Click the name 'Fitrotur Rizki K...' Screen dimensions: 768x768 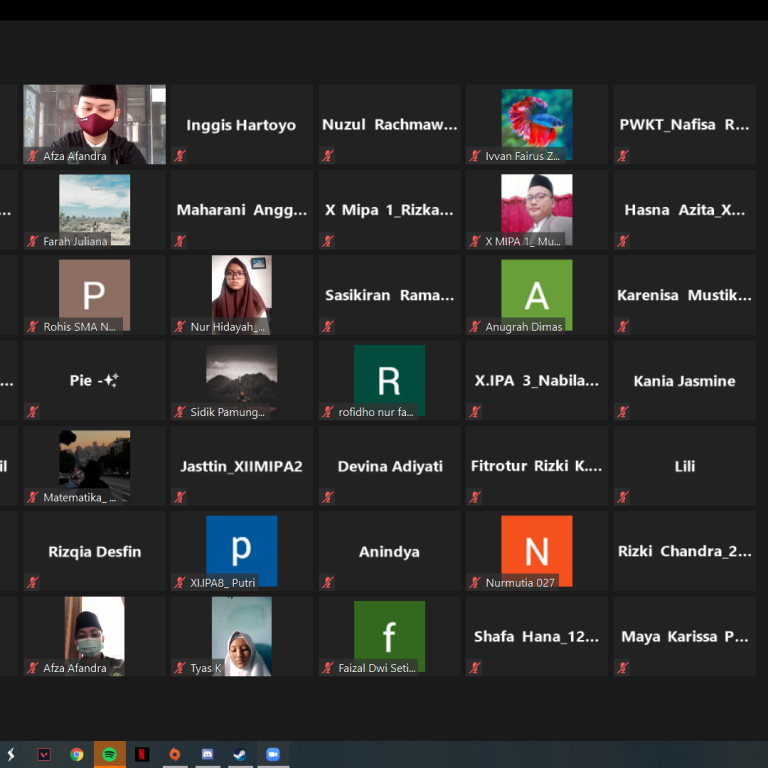coord(536,466)
